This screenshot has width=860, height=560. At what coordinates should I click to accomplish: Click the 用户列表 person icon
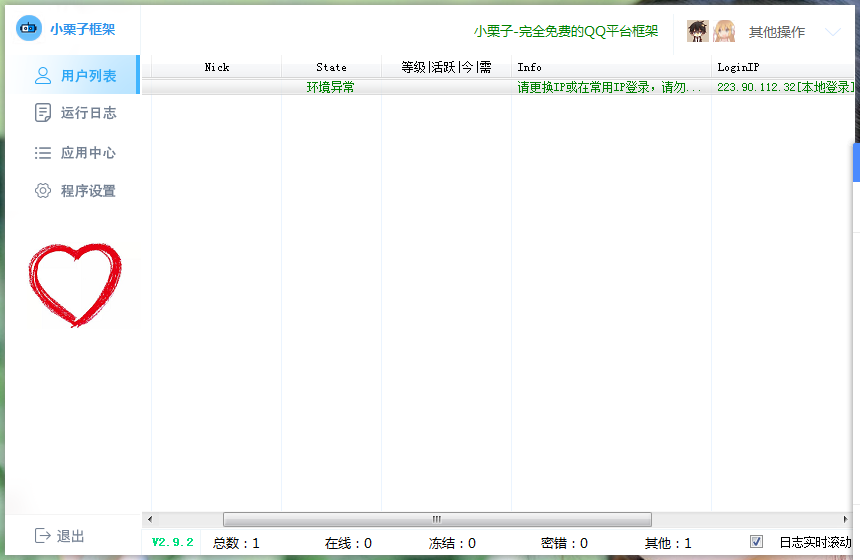[x=43, y=75]
